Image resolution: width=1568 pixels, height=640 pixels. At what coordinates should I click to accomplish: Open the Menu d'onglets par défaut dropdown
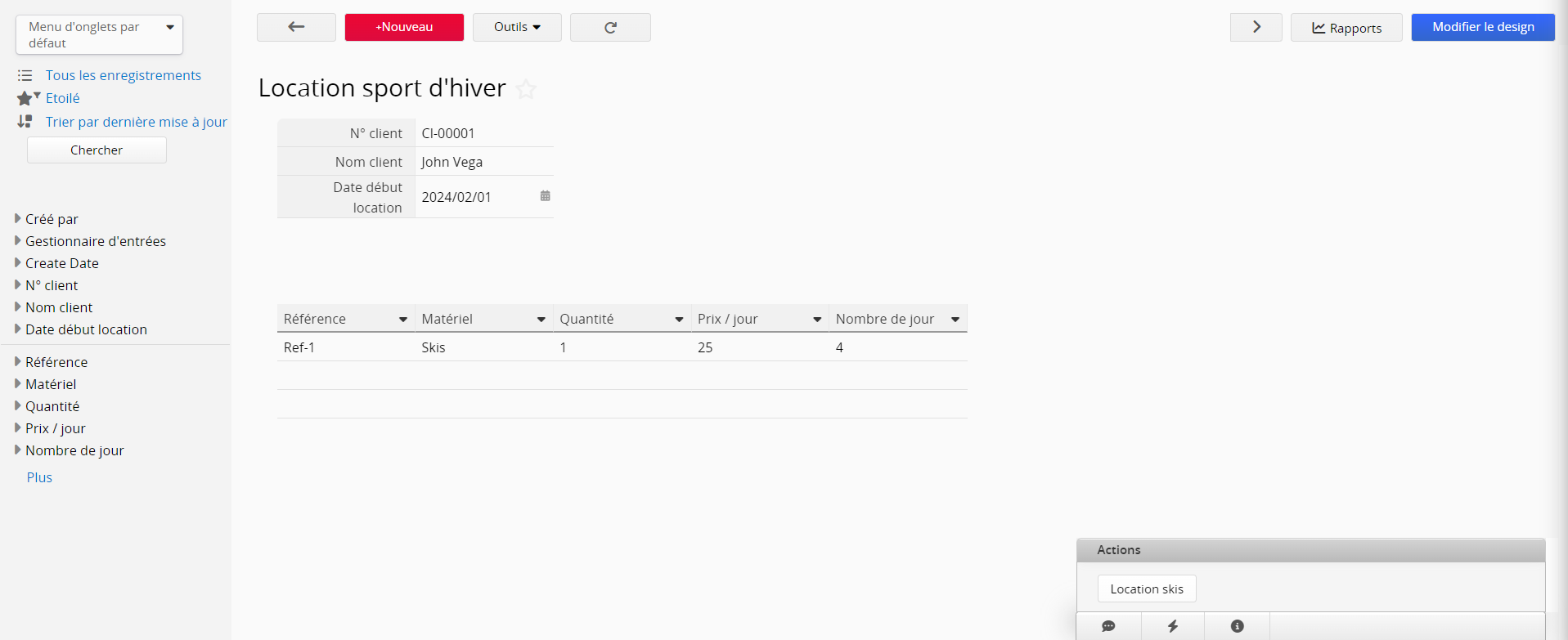click(99, 35)
